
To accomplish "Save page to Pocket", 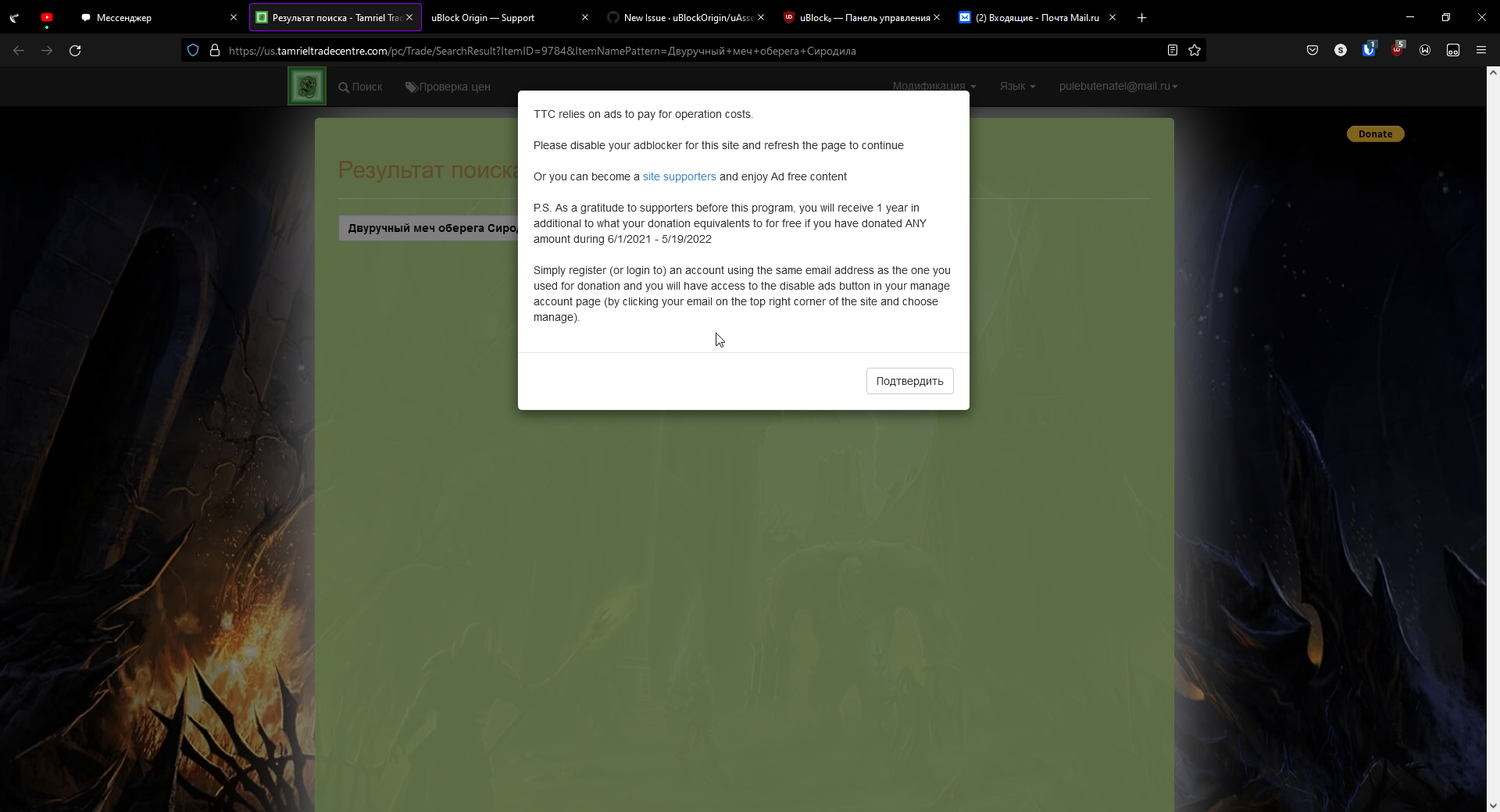I will [x=1312, y=50].
